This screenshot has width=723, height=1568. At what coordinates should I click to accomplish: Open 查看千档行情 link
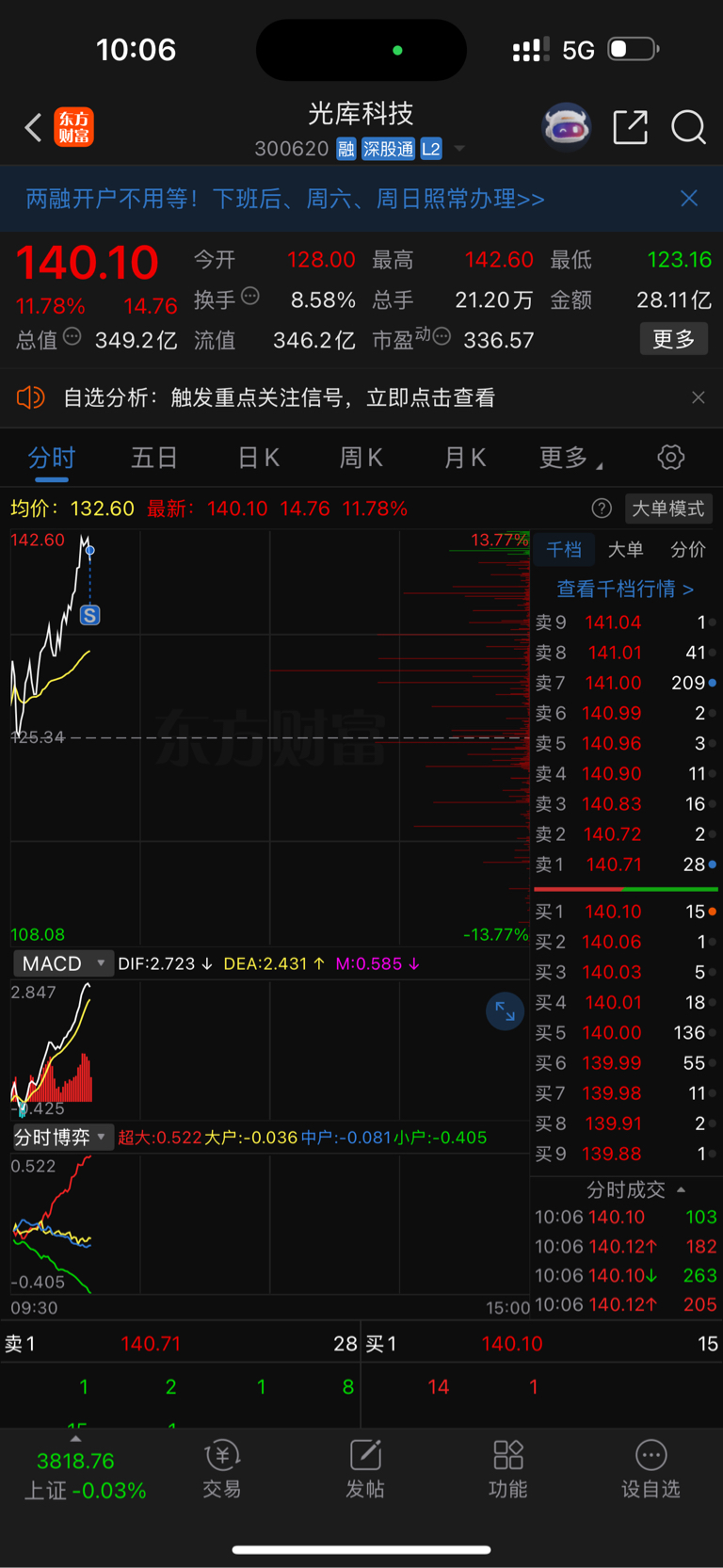pyautogui.click(x=625, y=590)
